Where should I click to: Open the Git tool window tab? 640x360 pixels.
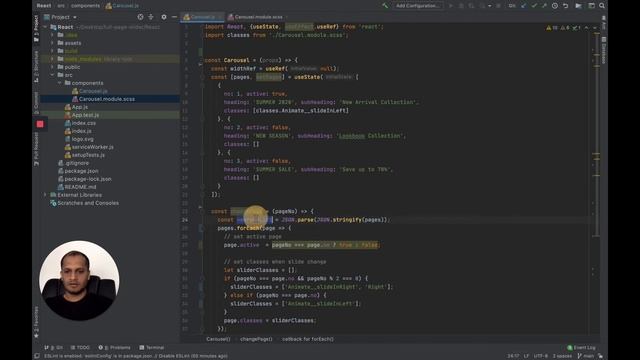pyautogui.click(x=53, y=347)
